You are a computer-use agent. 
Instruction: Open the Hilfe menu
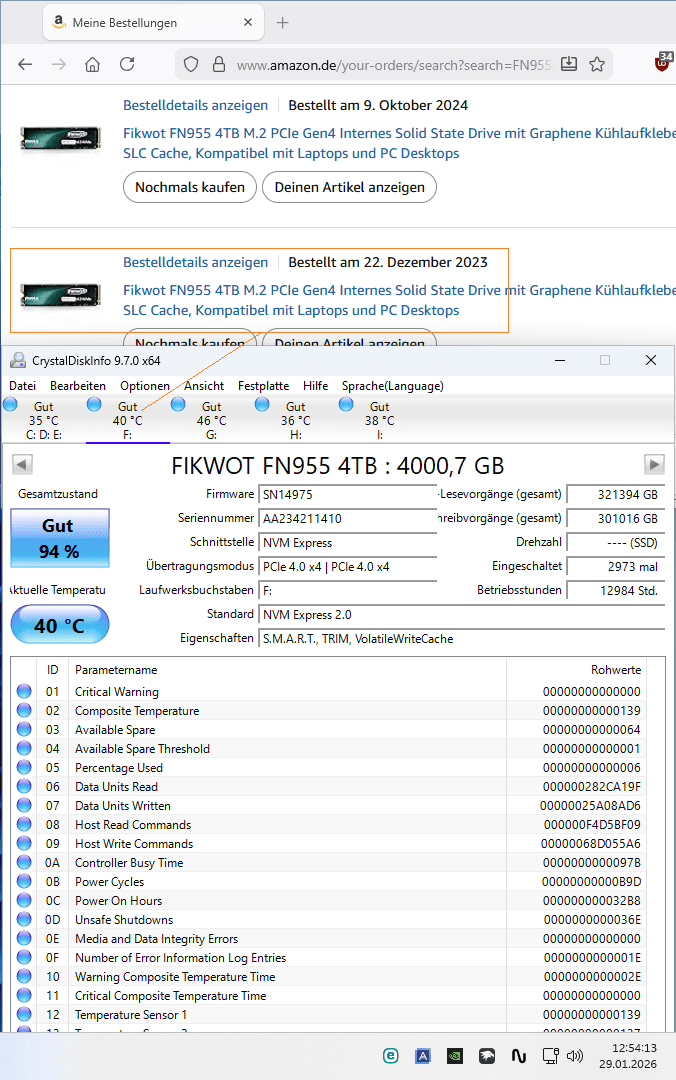(316, 386)
